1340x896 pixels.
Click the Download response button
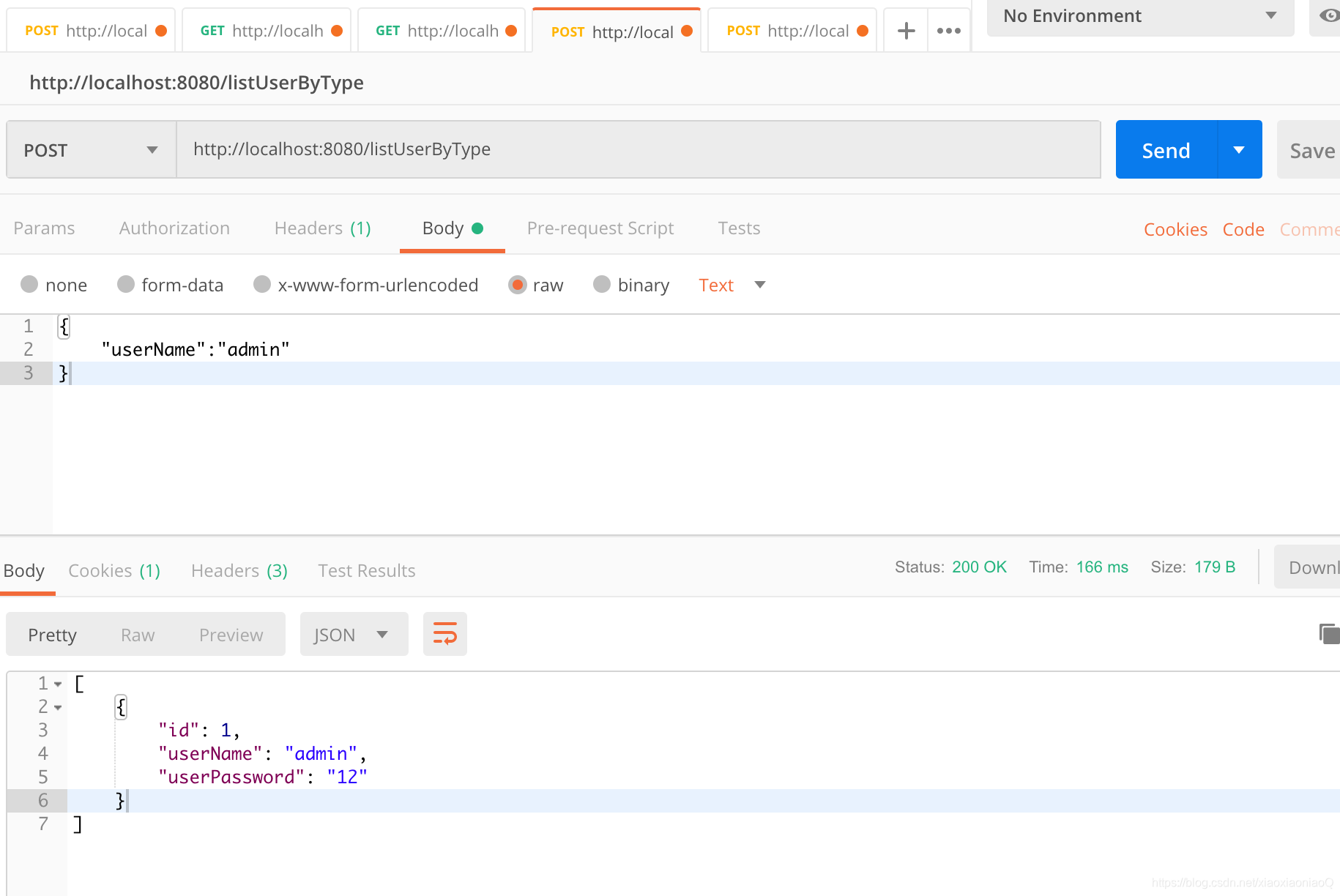pyautogui.click(x=1309, y=567)
